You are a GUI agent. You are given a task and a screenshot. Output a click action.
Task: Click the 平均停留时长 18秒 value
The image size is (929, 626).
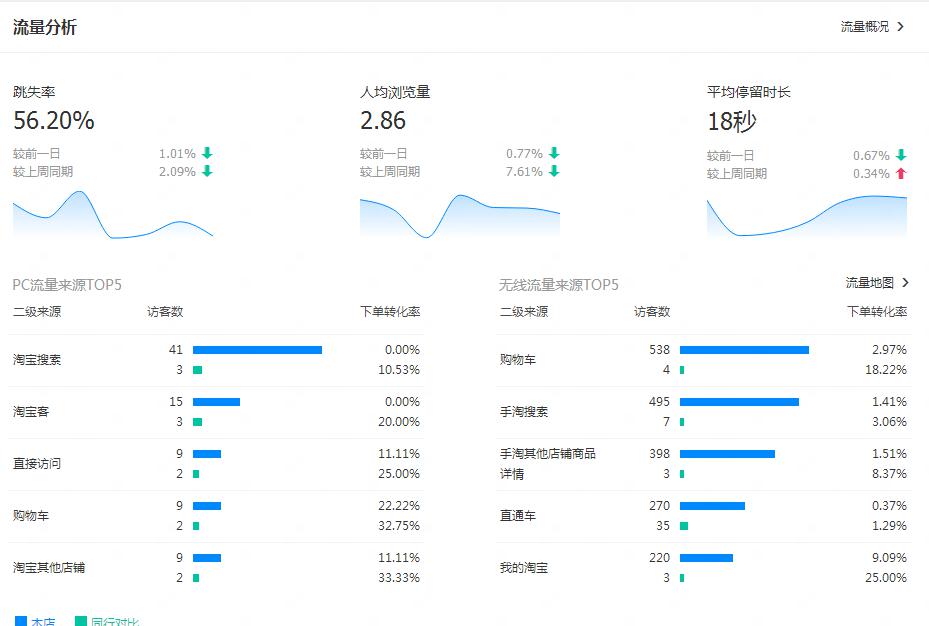click(732, 121)
